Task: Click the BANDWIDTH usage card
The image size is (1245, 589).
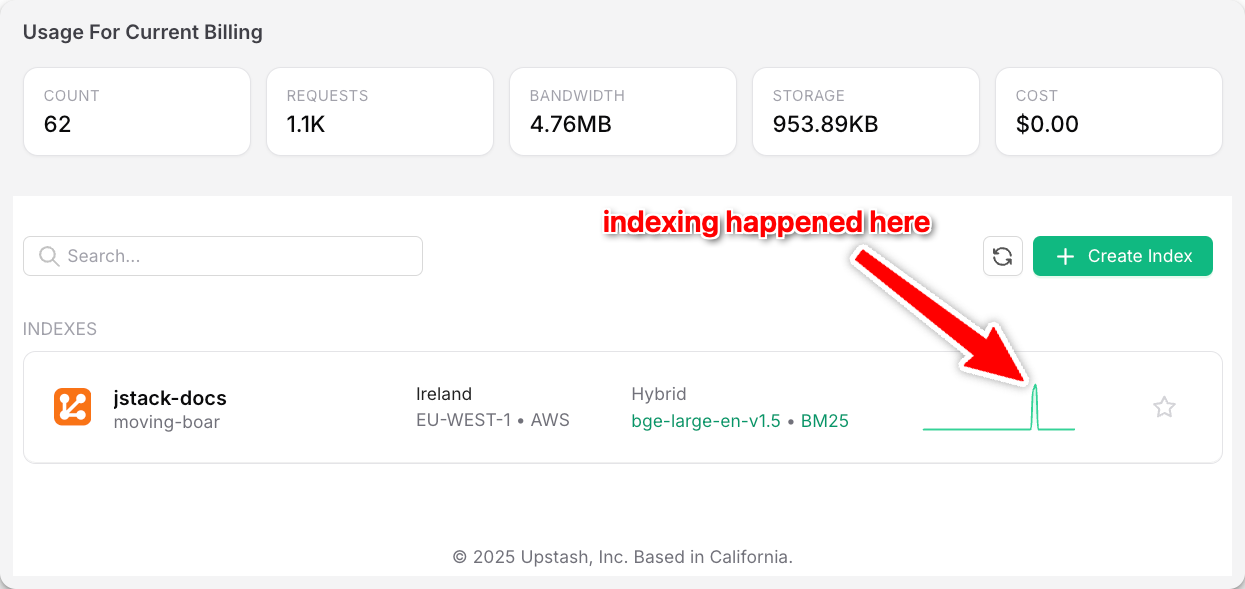Action: click(x=622, y=111)
